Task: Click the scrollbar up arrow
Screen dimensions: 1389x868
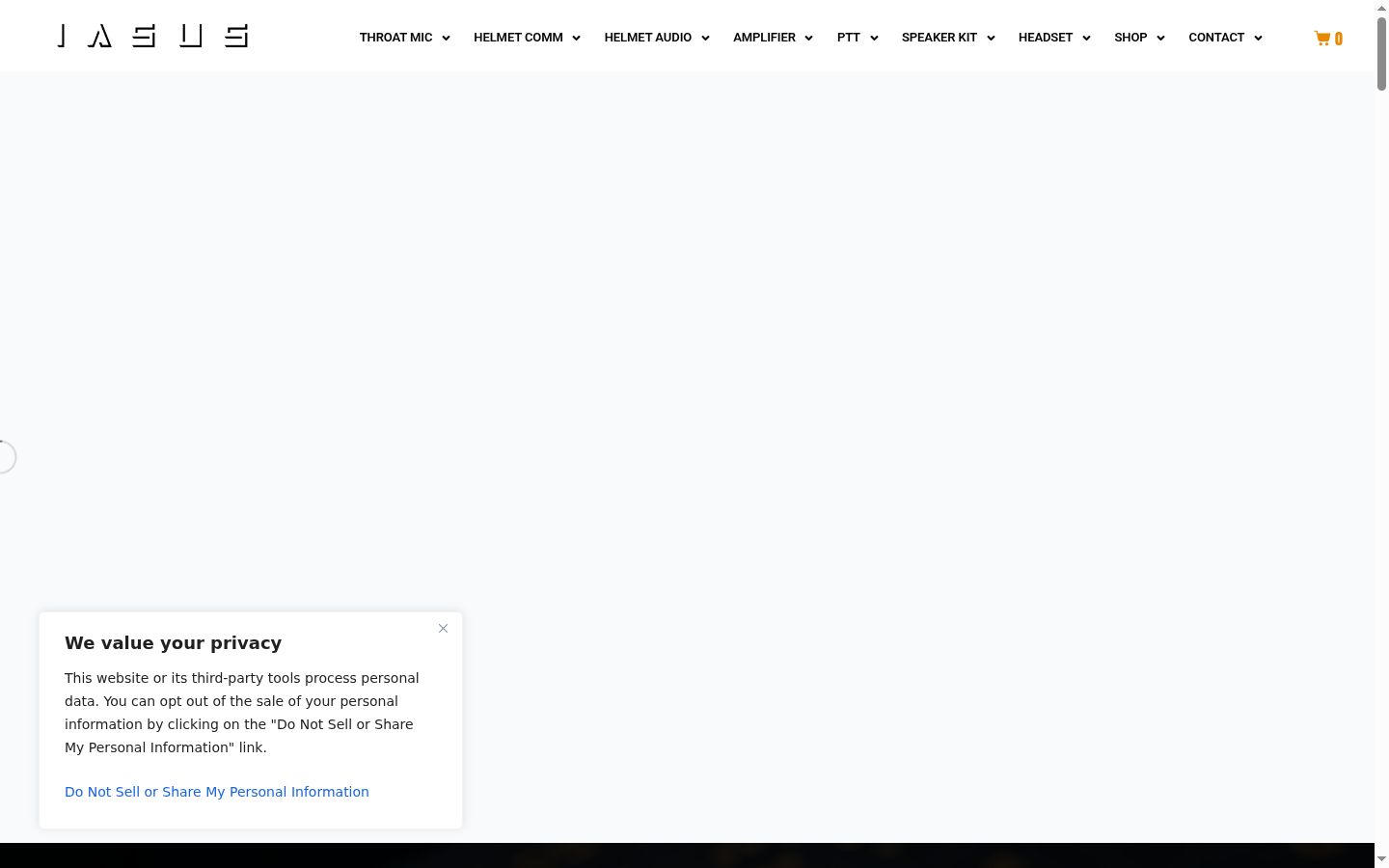Action: point(1381,7)
